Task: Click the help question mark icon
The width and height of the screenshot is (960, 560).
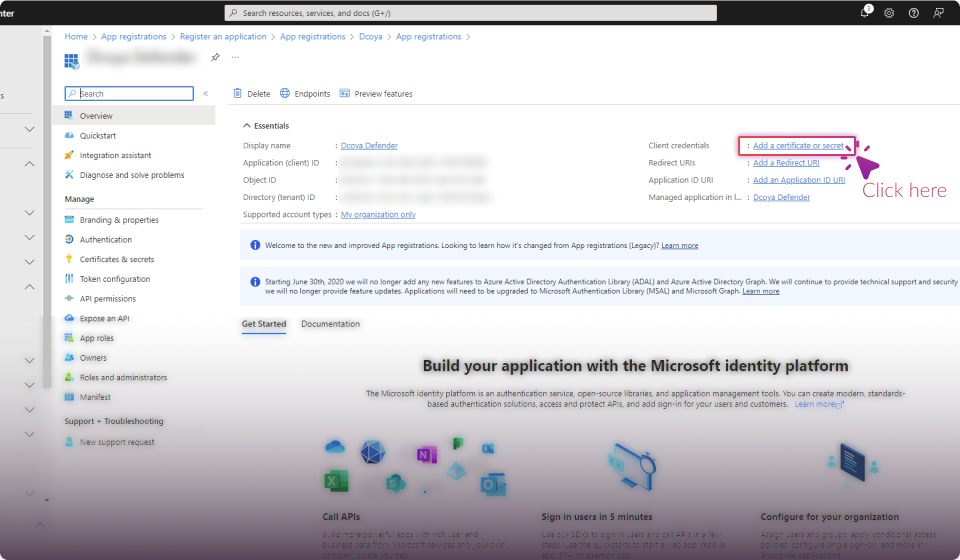Action: pyautogui.click(x=913, y=13)
